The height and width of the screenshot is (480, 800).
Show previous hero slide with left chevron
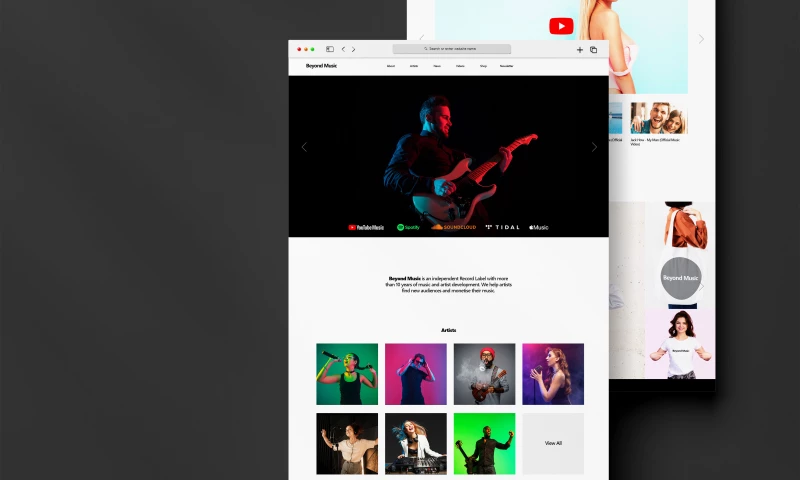point(304,147)
